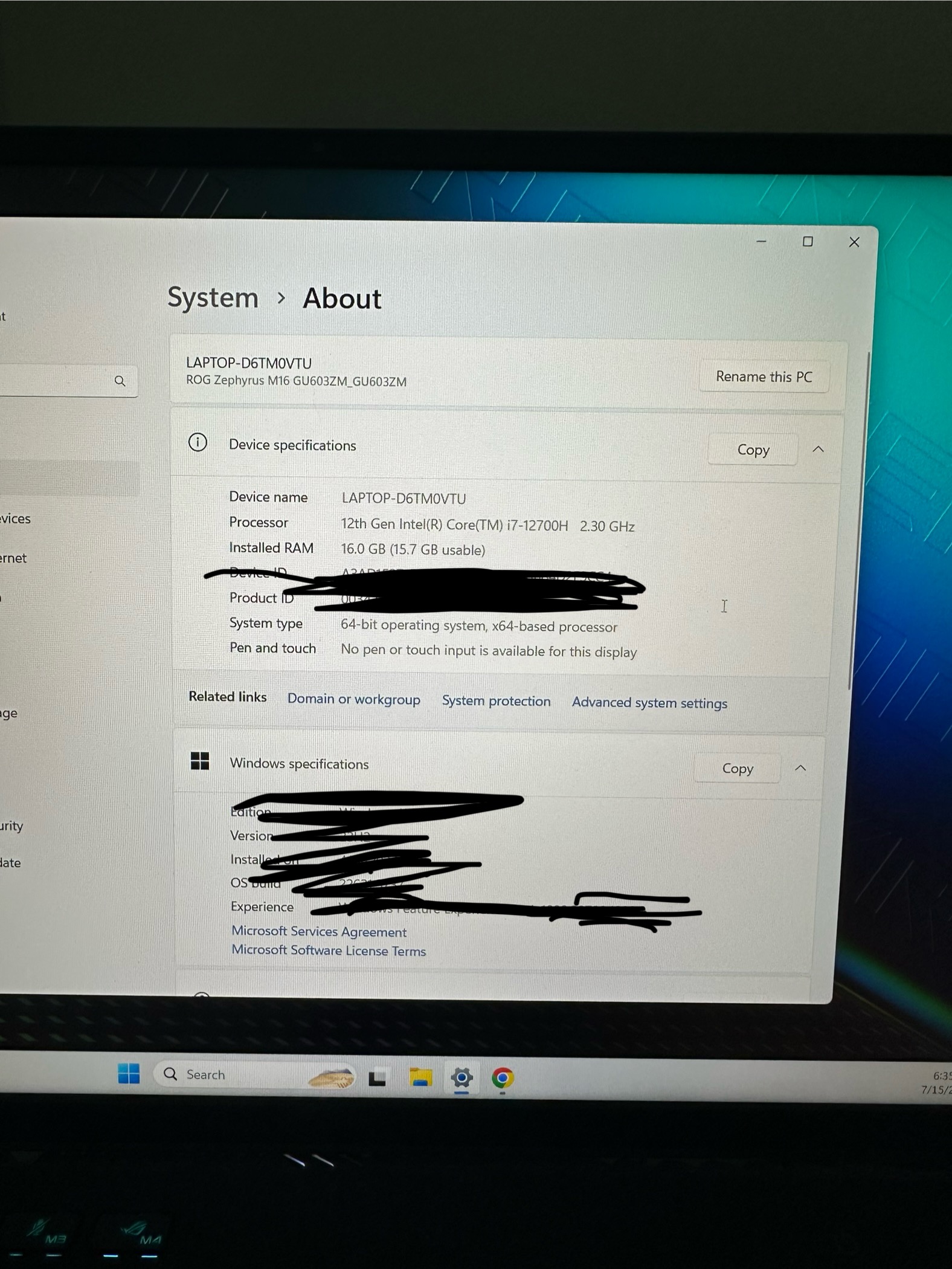Copy the Device specifications
952x1269 pixels.
coord(753,450)
